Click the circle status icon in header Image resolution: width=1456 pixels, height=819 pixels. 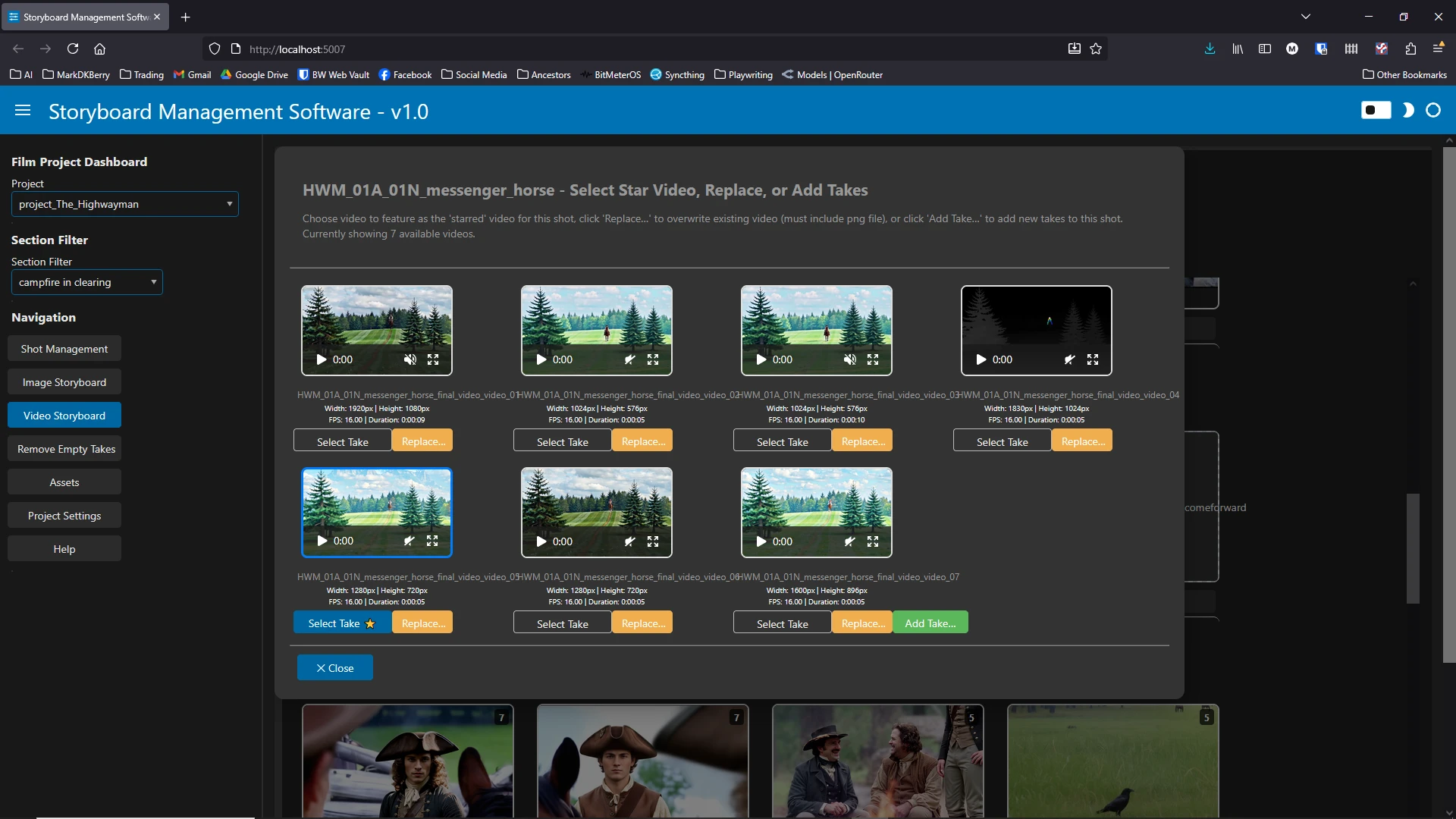tap(1433, 111)
